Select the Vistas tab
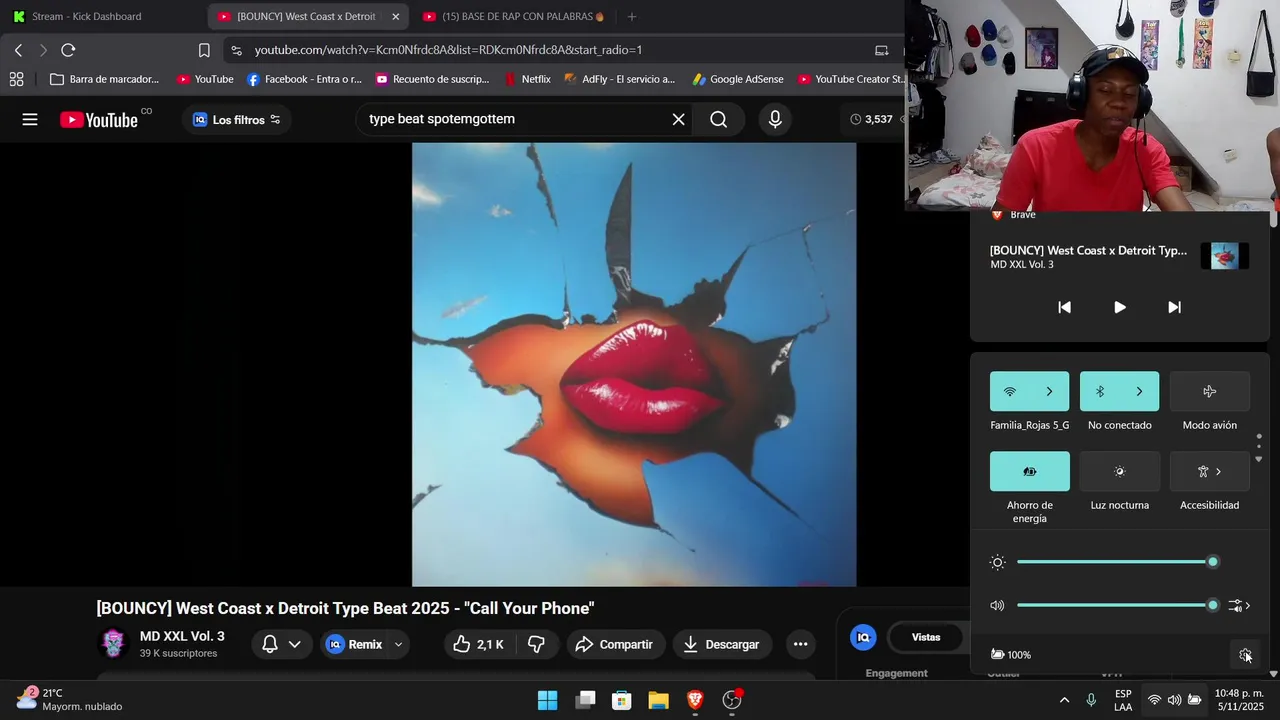1280x720 pixels. point(926,637)
